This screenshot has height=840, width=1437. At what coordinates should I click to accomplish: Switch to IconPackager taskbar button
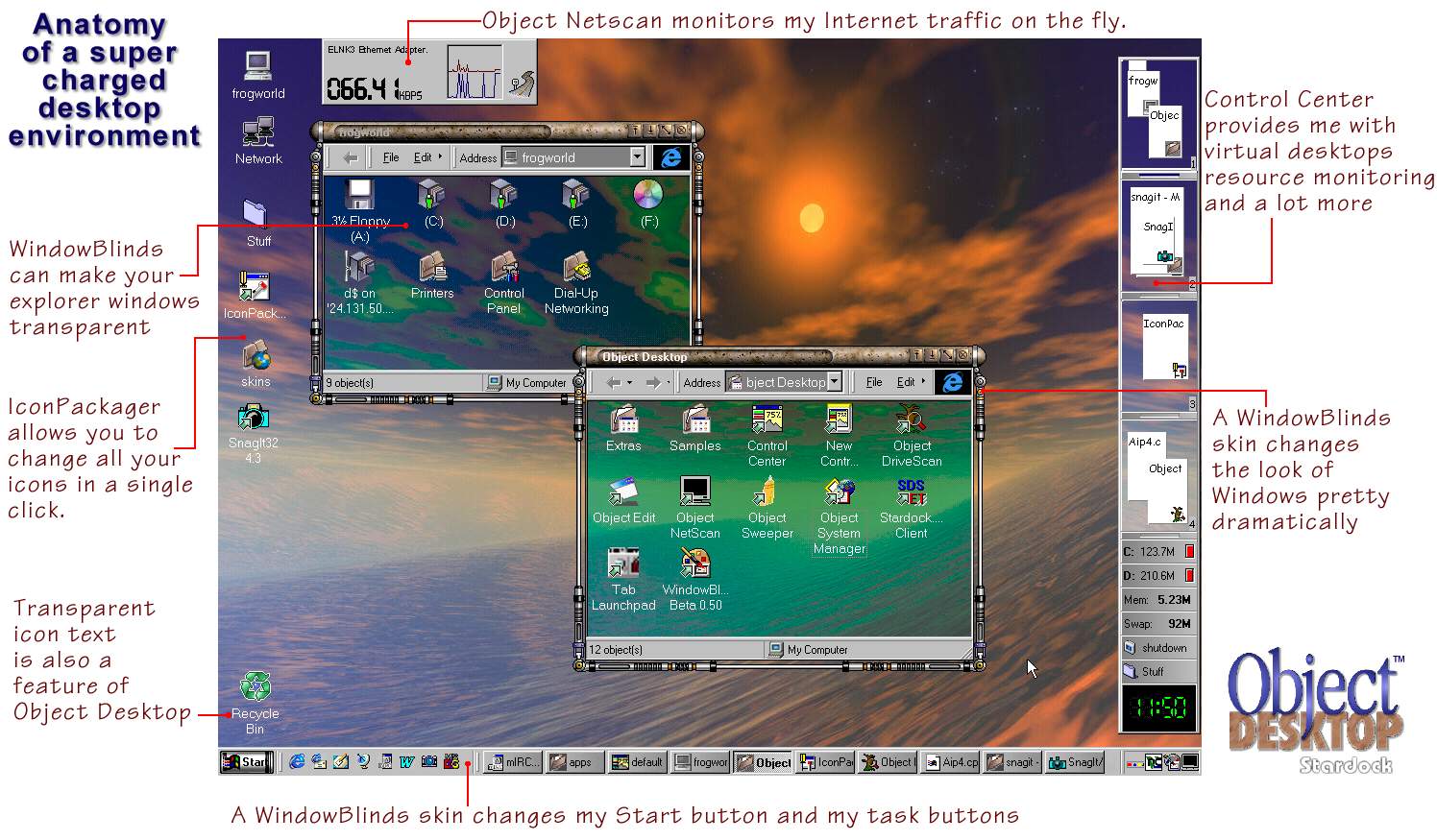[825, 762]
